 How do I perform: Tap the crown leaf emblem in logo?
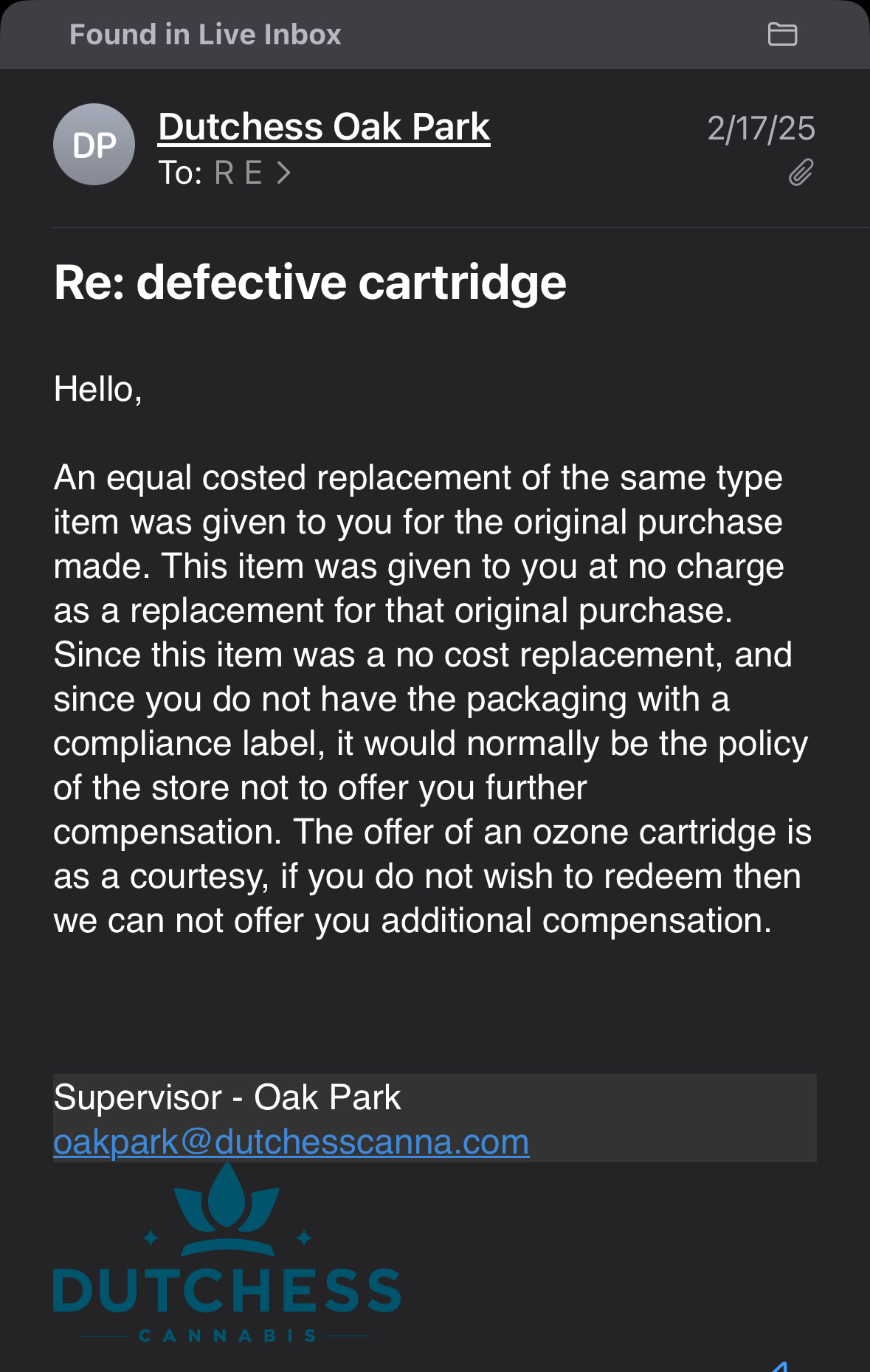click(x=227, y=1210)
